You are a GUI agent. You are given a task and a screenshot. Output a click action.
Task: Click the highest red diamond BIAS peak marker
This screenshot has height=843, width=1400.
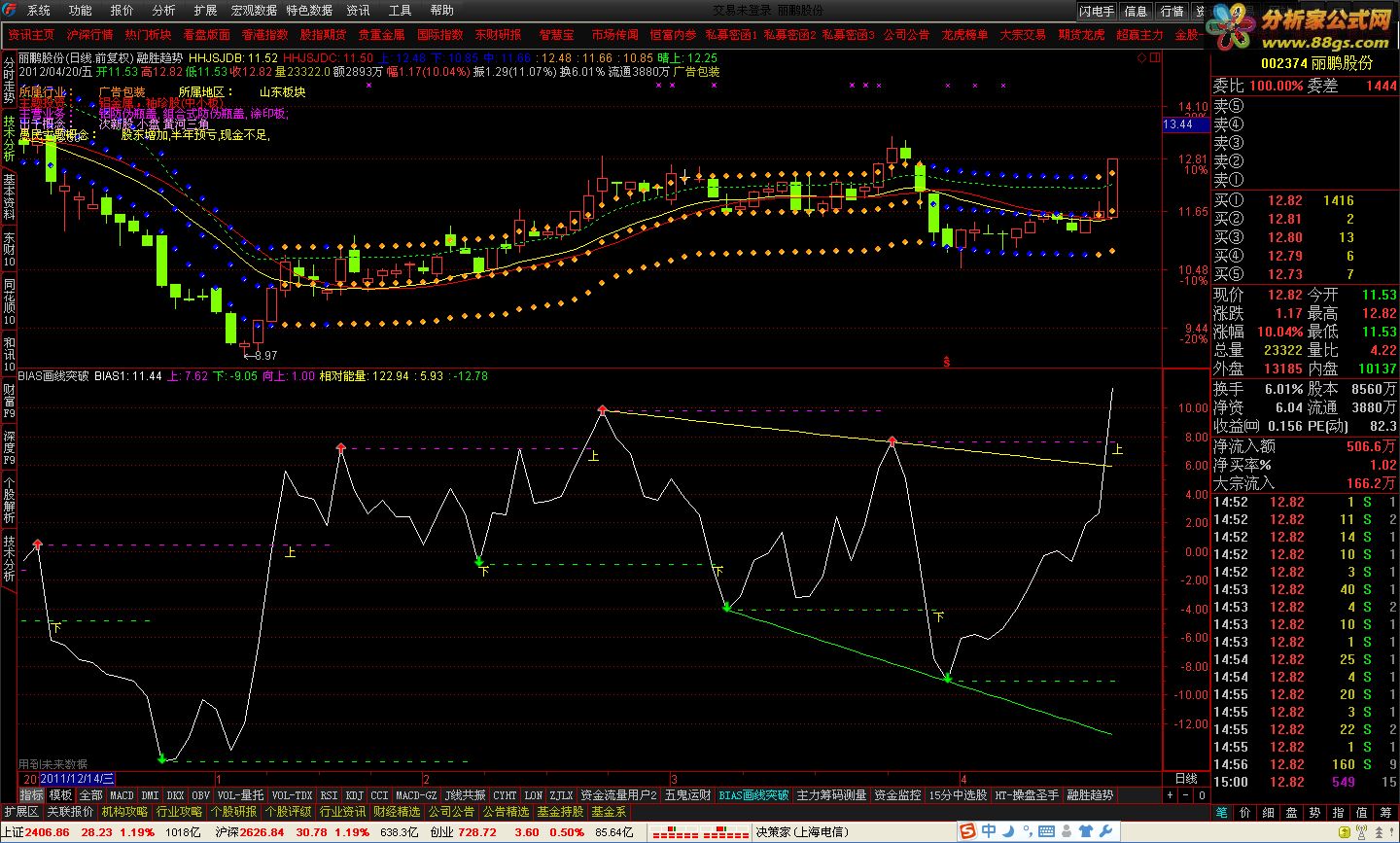point(603,410)
